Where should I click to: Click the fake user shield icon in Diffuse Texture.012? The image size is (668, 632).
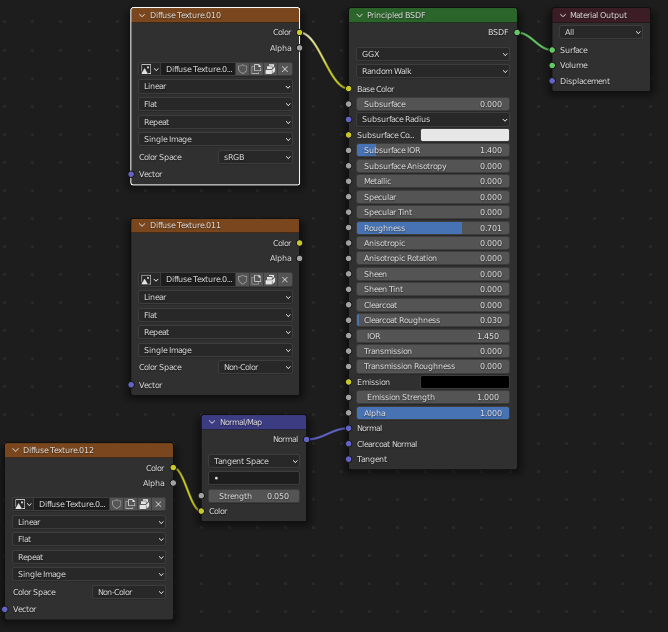116,504
